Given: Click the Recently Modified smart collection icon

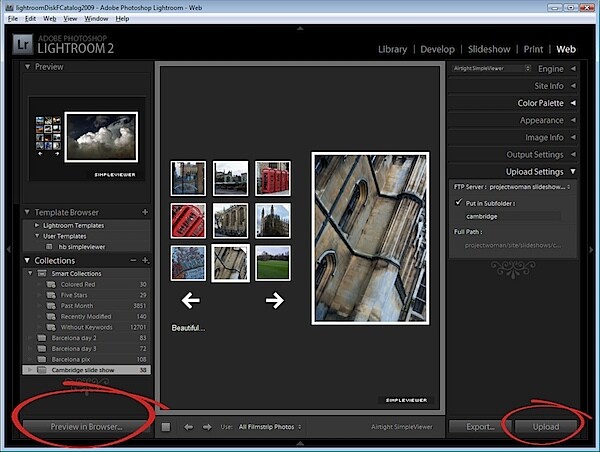Looking at the screenshot, I should tap(51, 317).
